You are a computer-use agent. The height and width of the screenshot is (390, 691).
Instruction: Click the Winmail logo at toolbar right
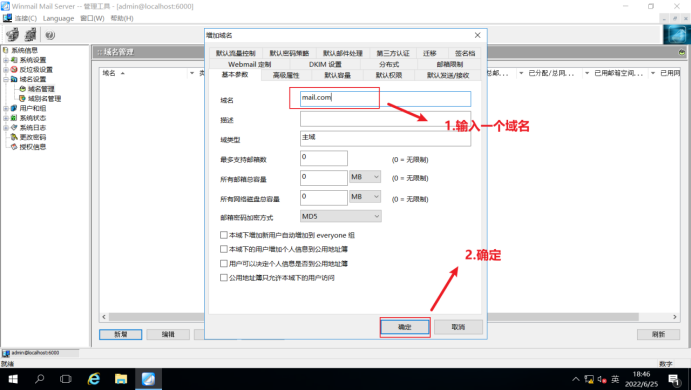tap(676, 34)
